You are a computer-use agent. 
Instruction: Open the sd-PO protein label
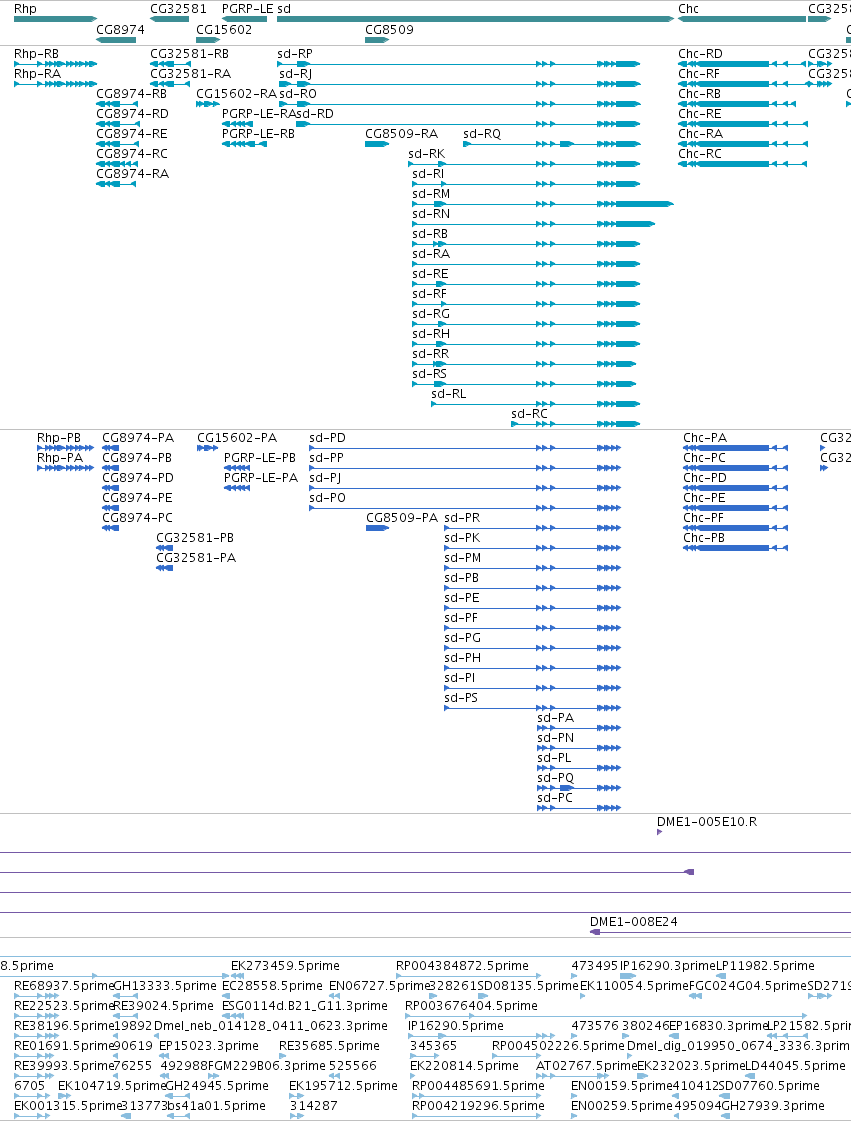(x=327, y=498)
